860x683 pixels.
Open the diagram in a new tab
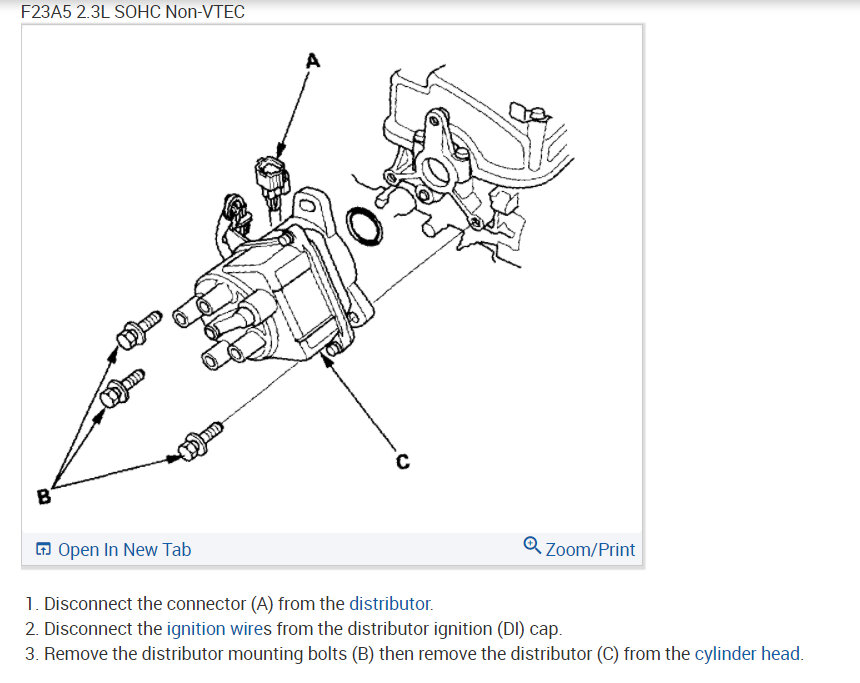click(x=125, y=550)
